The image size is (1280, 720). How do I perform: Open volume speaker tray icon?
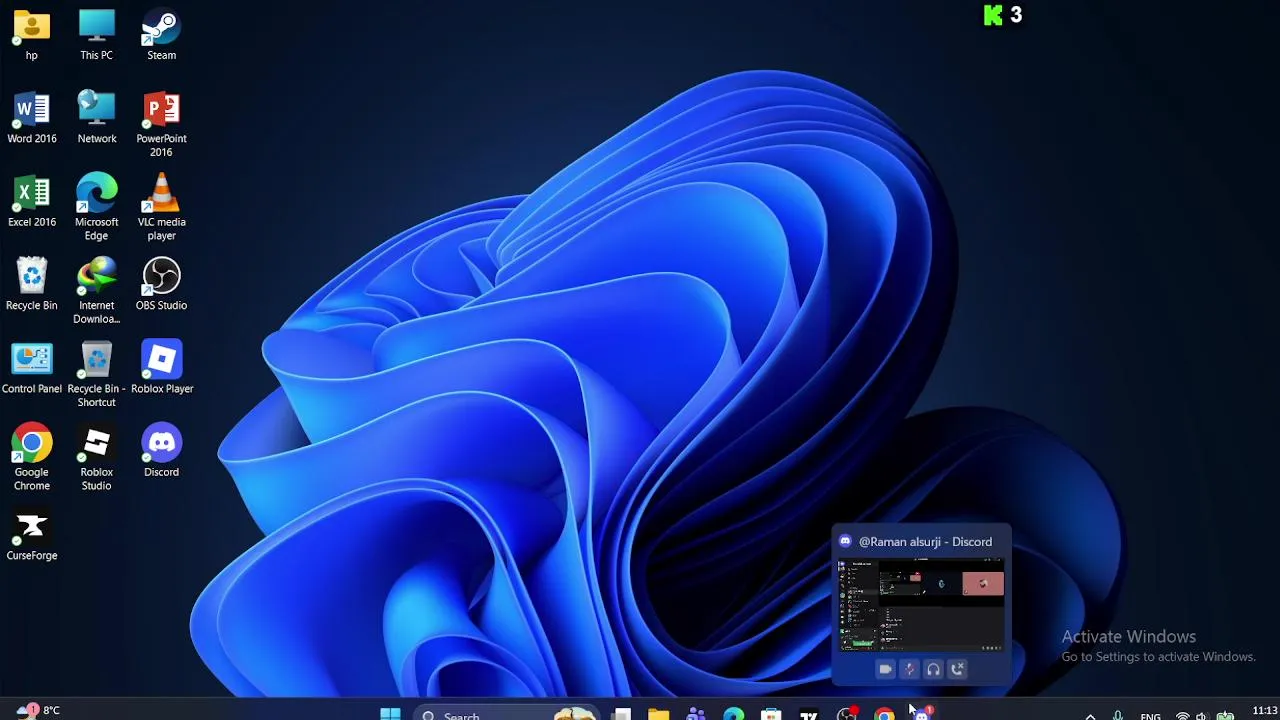click(1202, 715)
